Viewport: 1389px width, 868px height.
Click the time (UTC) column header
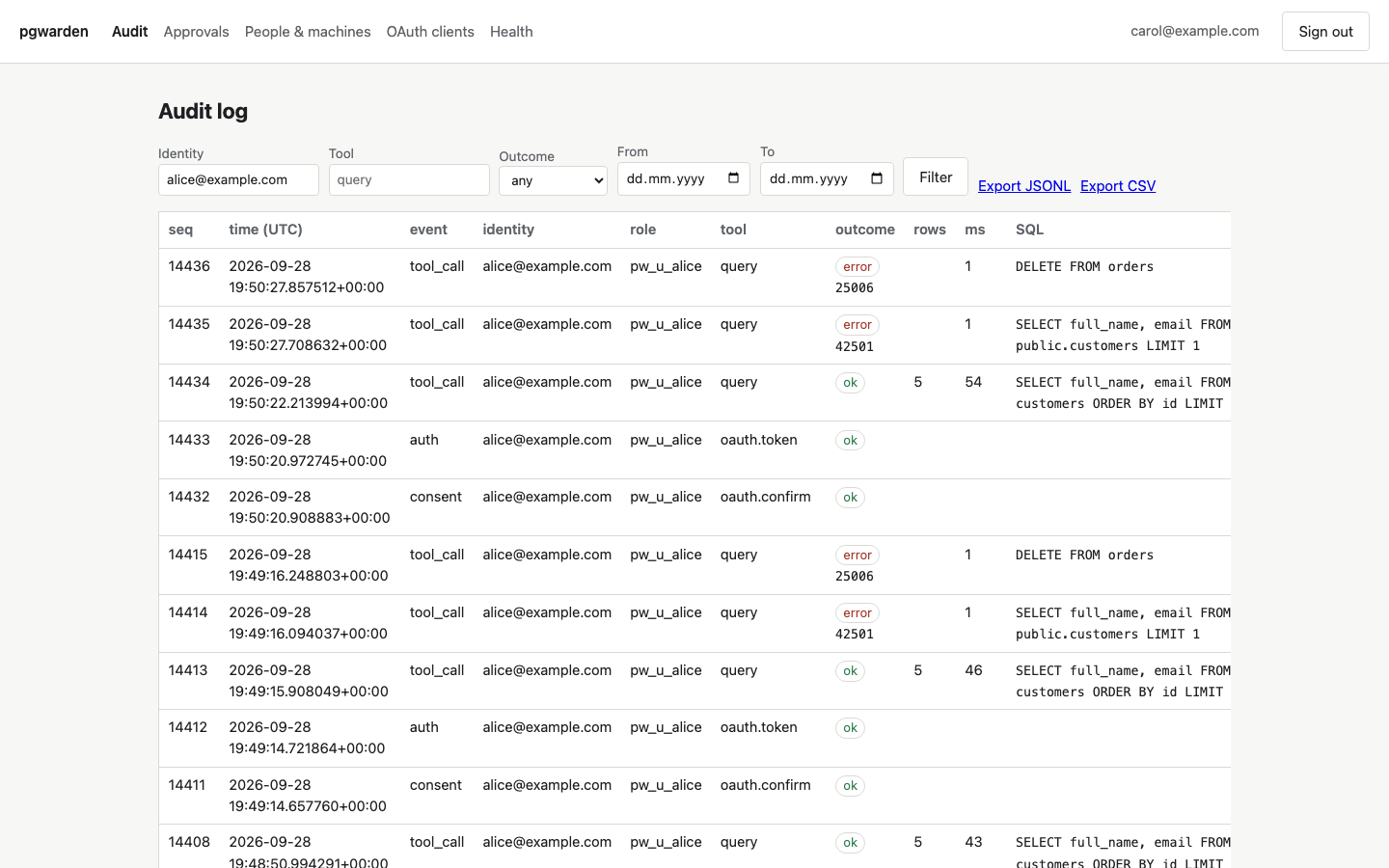pos(265,230)
